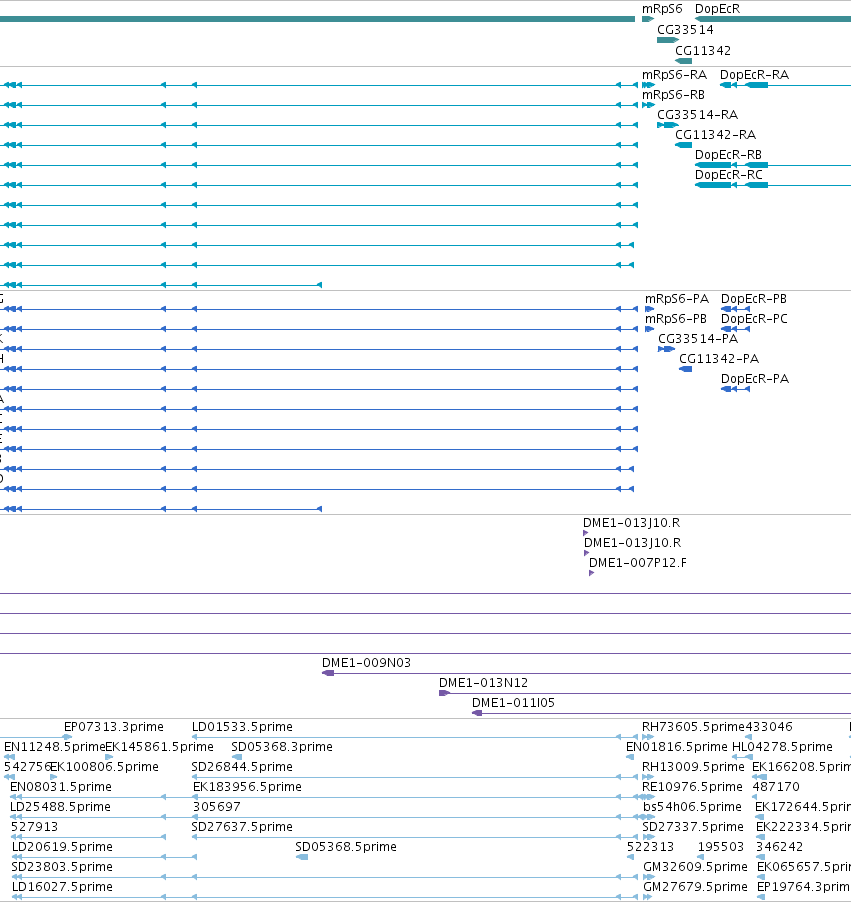Viewport: 851px width, 902px height.
Task: Select EST HL04278.5prime
Action: pyautogui.click(x=782, y=747)
